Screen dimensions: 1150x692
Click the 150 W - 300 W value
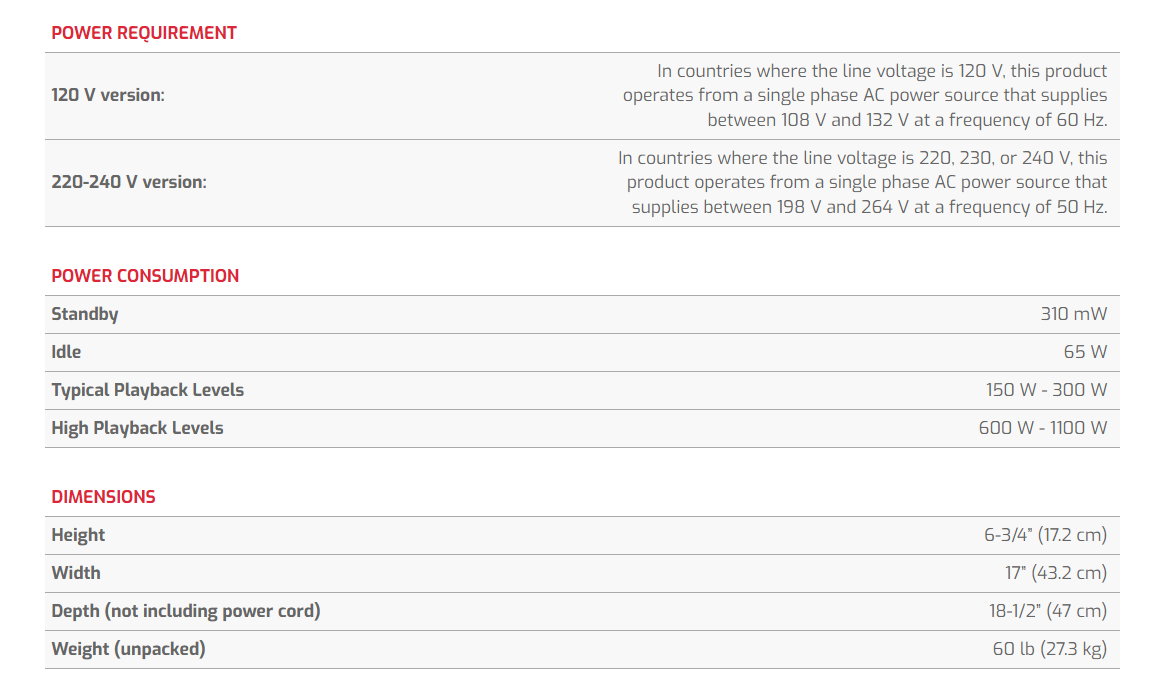[1046, 390]
